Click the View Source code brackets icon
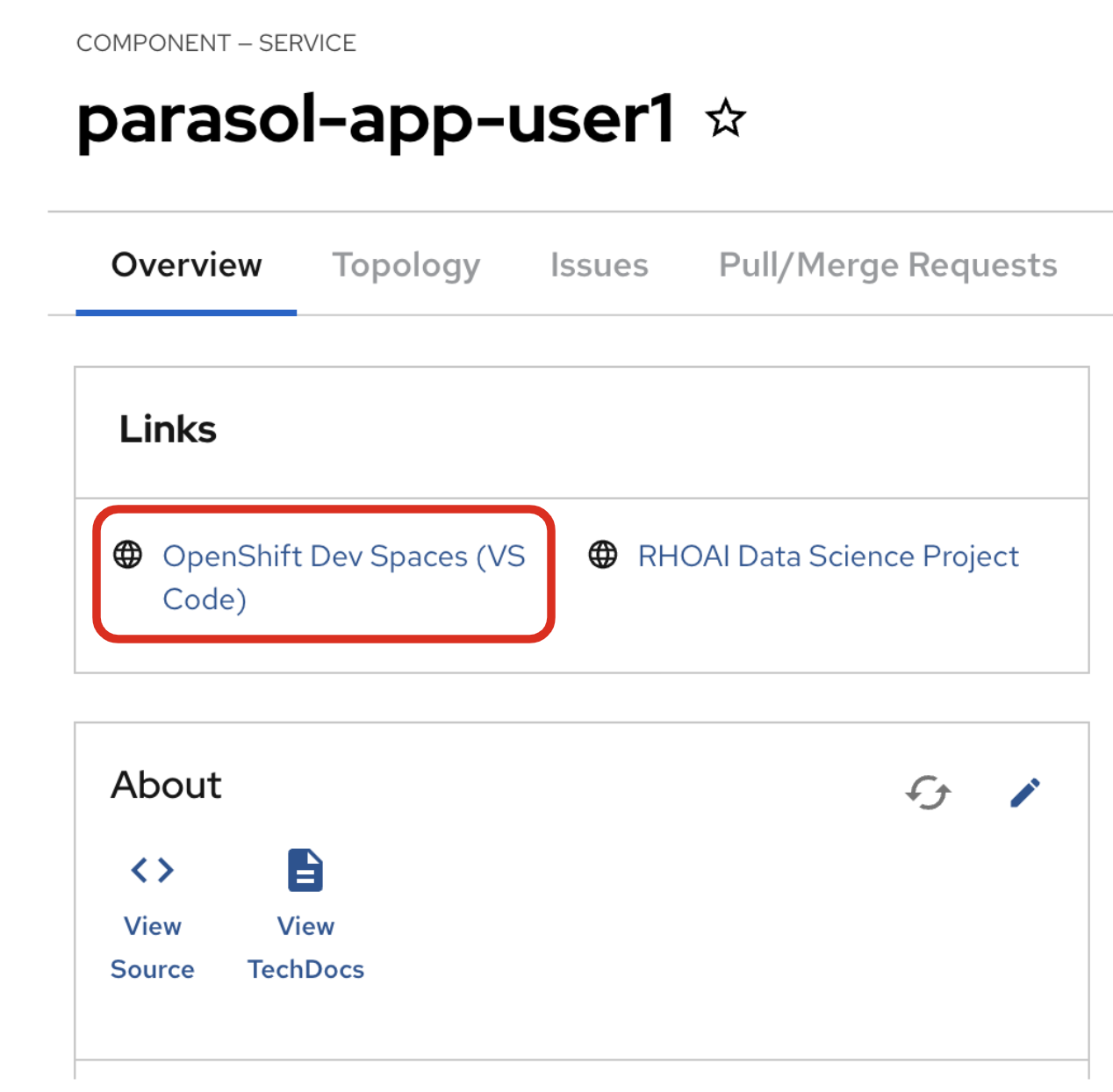The image size is (1113, 1092). pyautogui.click(x=152, y=870)
